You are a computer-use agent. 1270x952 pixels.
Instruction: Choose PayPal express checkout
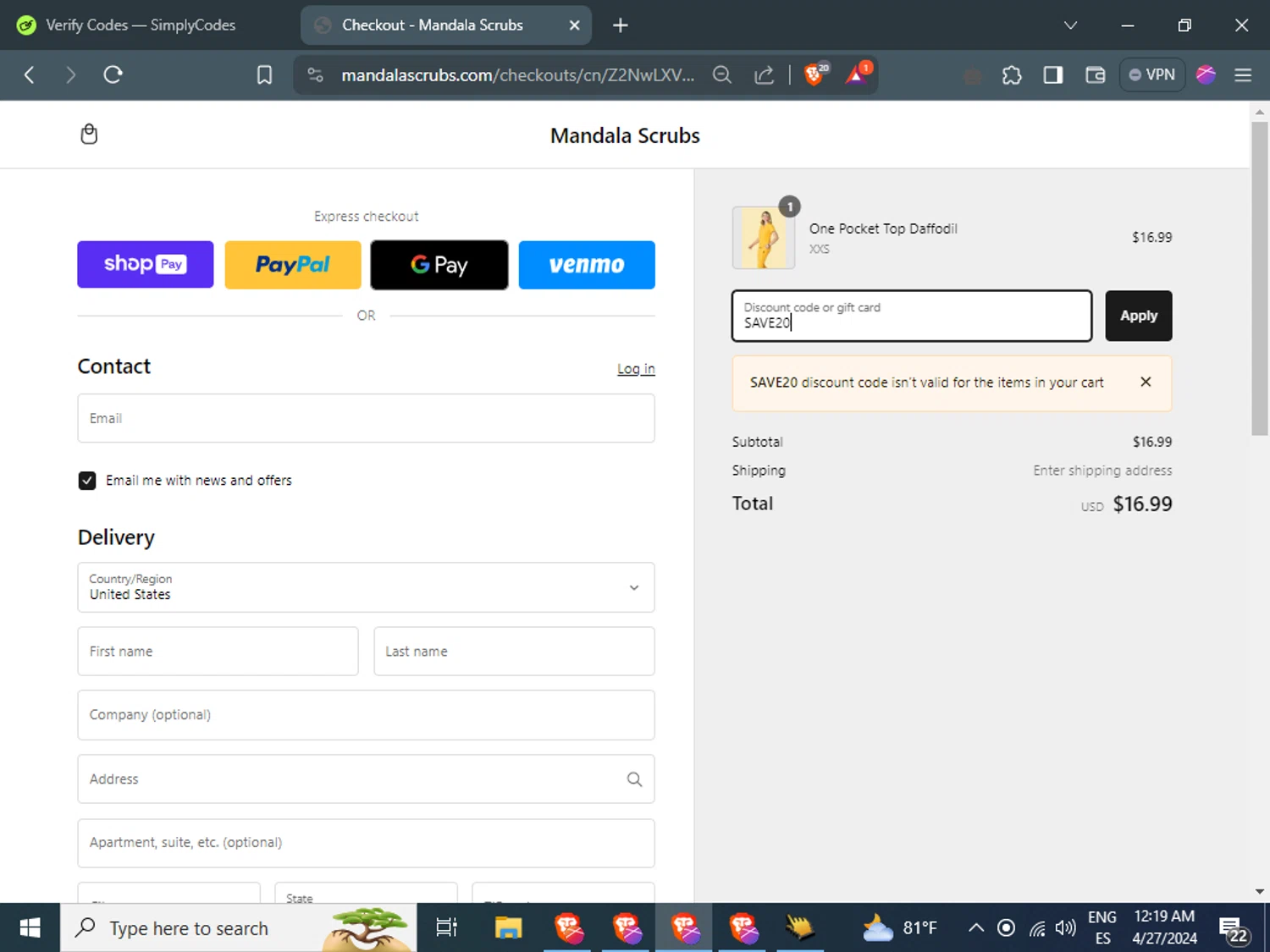coord(293,265)
